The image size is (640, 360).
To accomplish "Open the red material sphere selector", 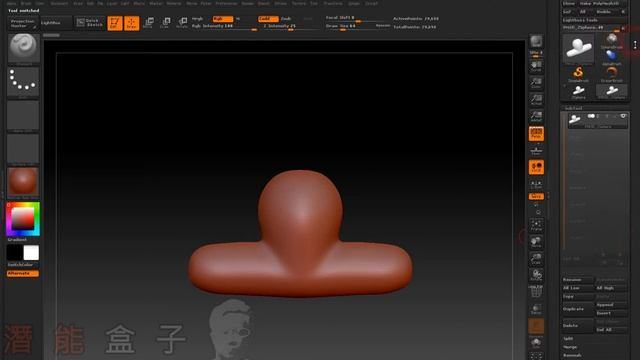I will (23, 182).
